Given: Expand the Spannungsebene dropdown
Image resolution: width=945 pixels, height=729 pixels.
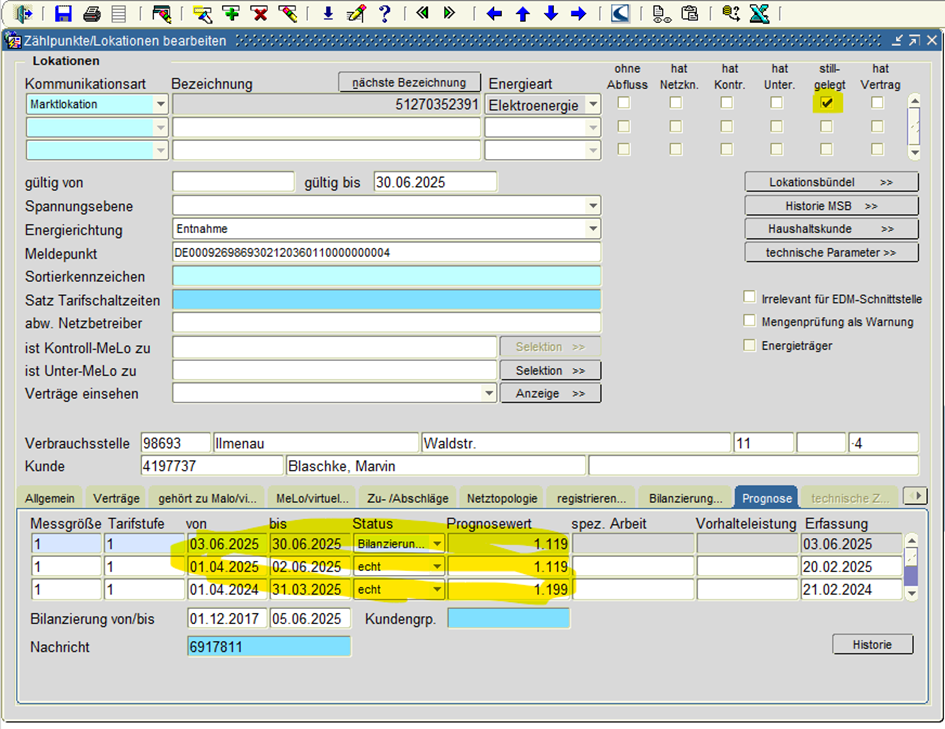Looking at the screenshot, I should [593, 206].
